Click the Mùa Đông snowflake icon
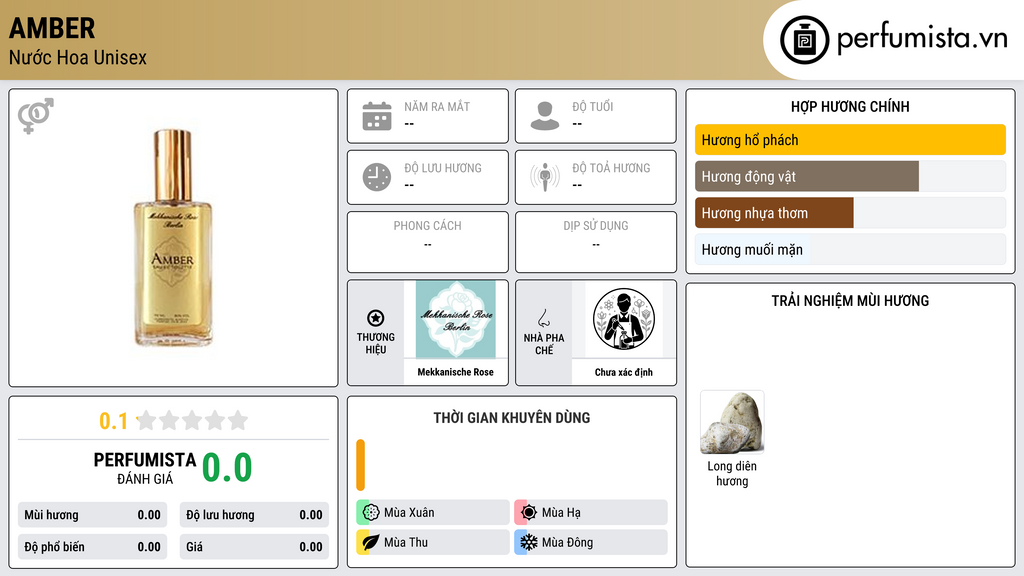Screen dimensions: 1024x576 [x=529, y=542]
